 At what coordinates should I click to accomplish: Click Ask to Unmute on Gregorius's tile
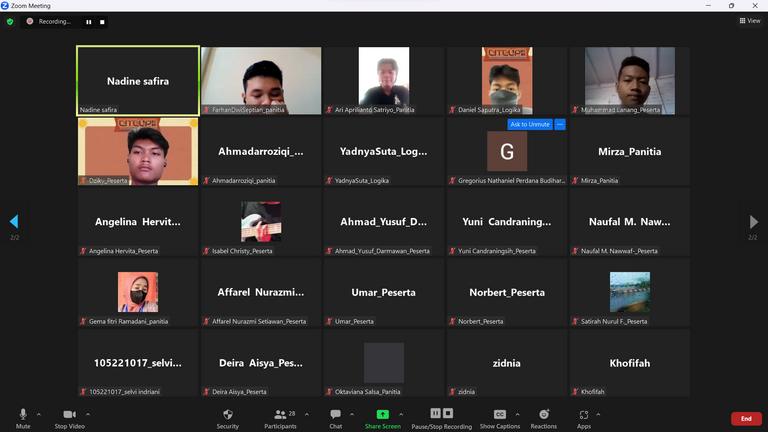529,124
